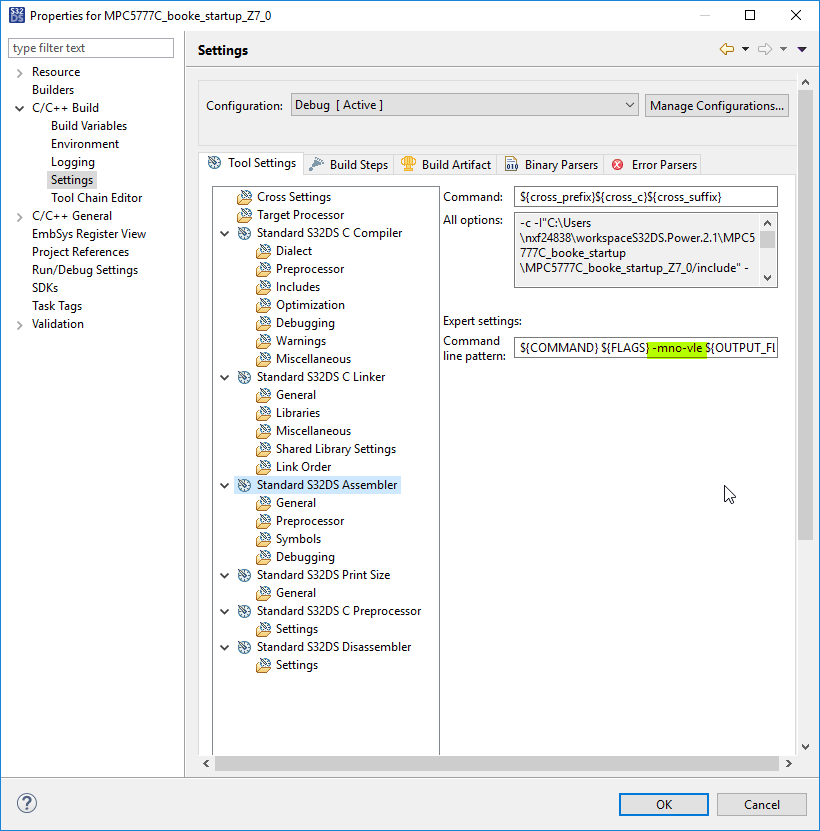Screen dimensions: 820x831
Task: Open the Configuration dropdown
Action: click(464, 105)
